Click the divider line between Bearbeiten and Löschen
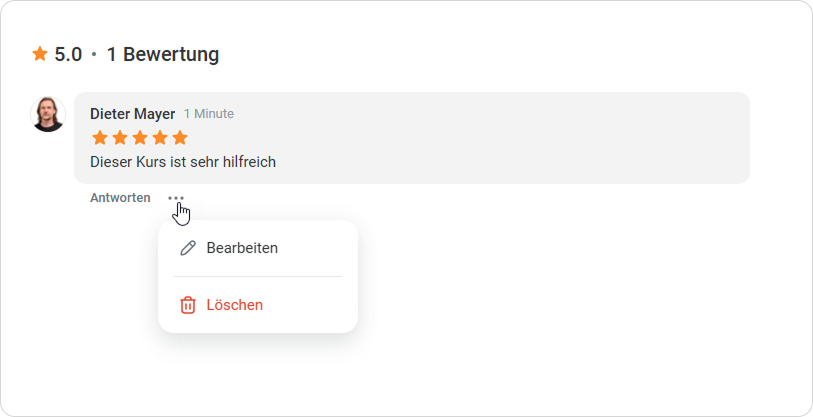This screenshot has height=417, width=813. pos(258,276)
